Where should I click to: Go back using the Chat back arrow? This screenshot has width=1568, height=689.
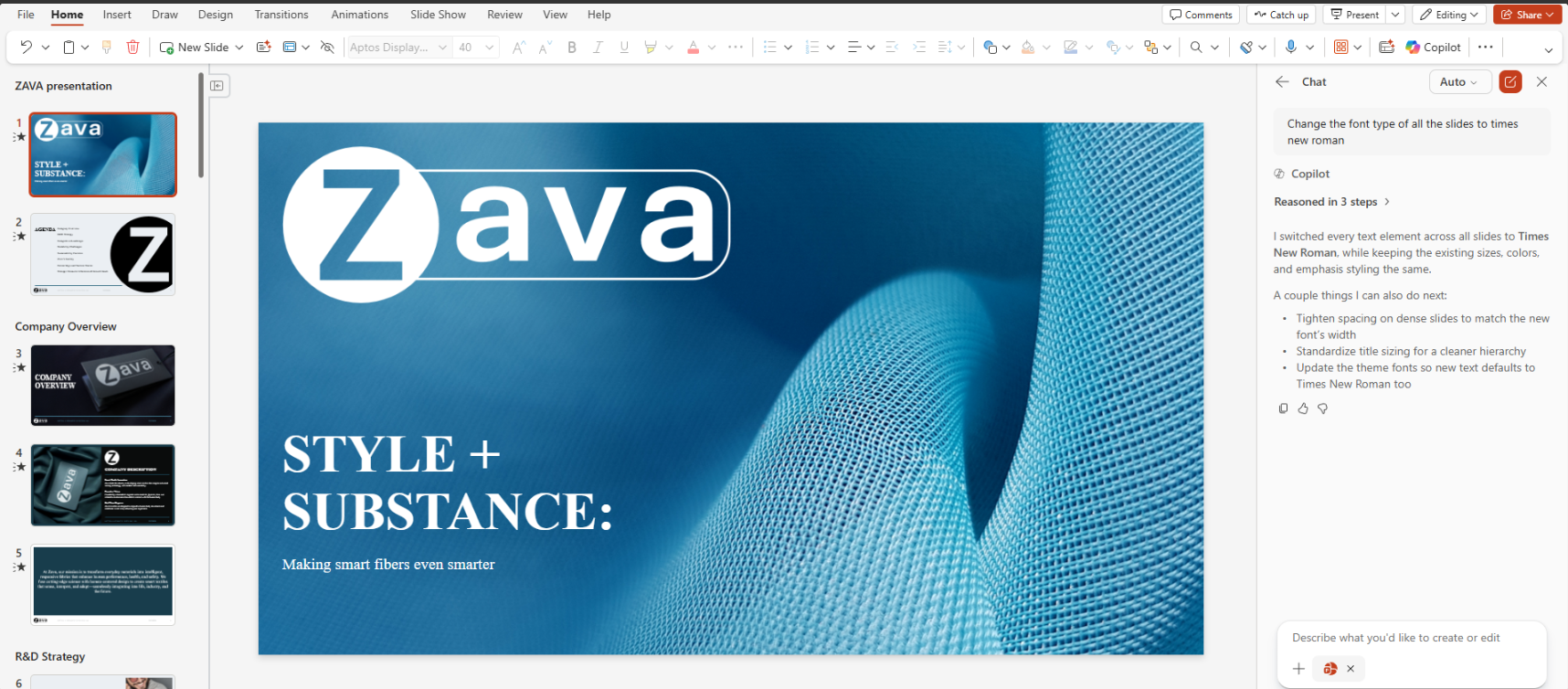pyautogui.click(x=1283, y=82)
